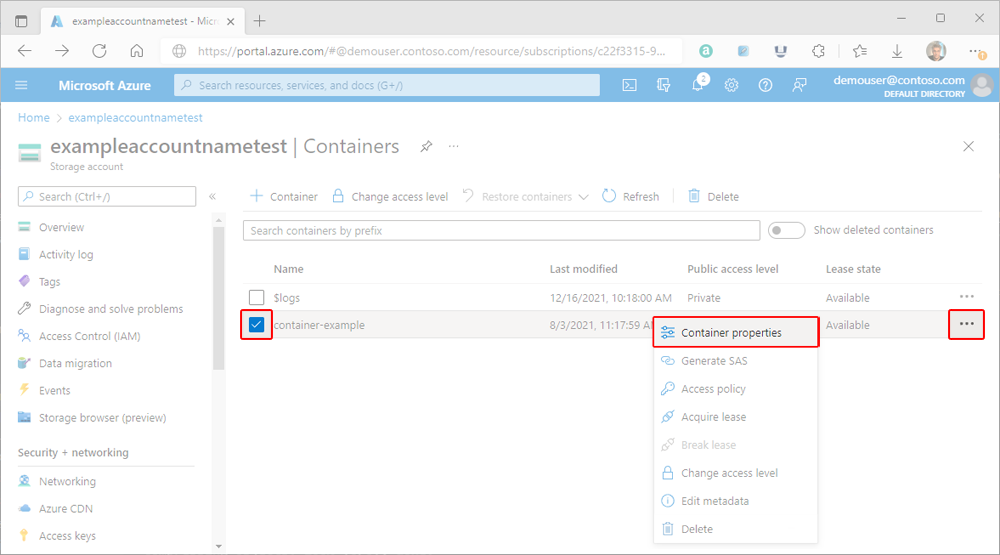Image resolution: width=1000 pixels, height=555 pixels.
Task: Click the Home breadcrumb link
Action: pos(33,118)
